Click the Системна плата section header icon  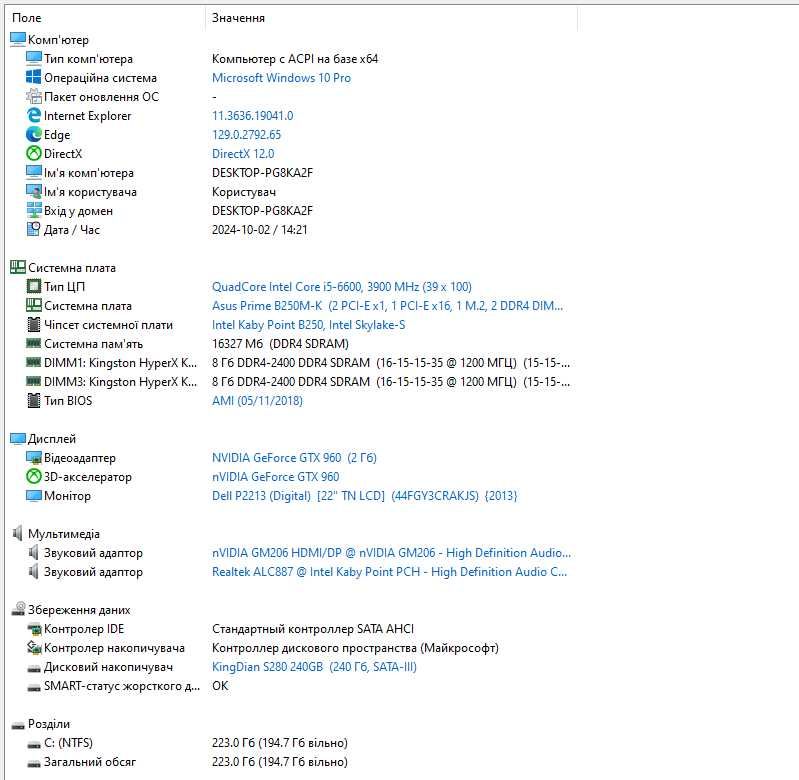(x=18, y=267)
